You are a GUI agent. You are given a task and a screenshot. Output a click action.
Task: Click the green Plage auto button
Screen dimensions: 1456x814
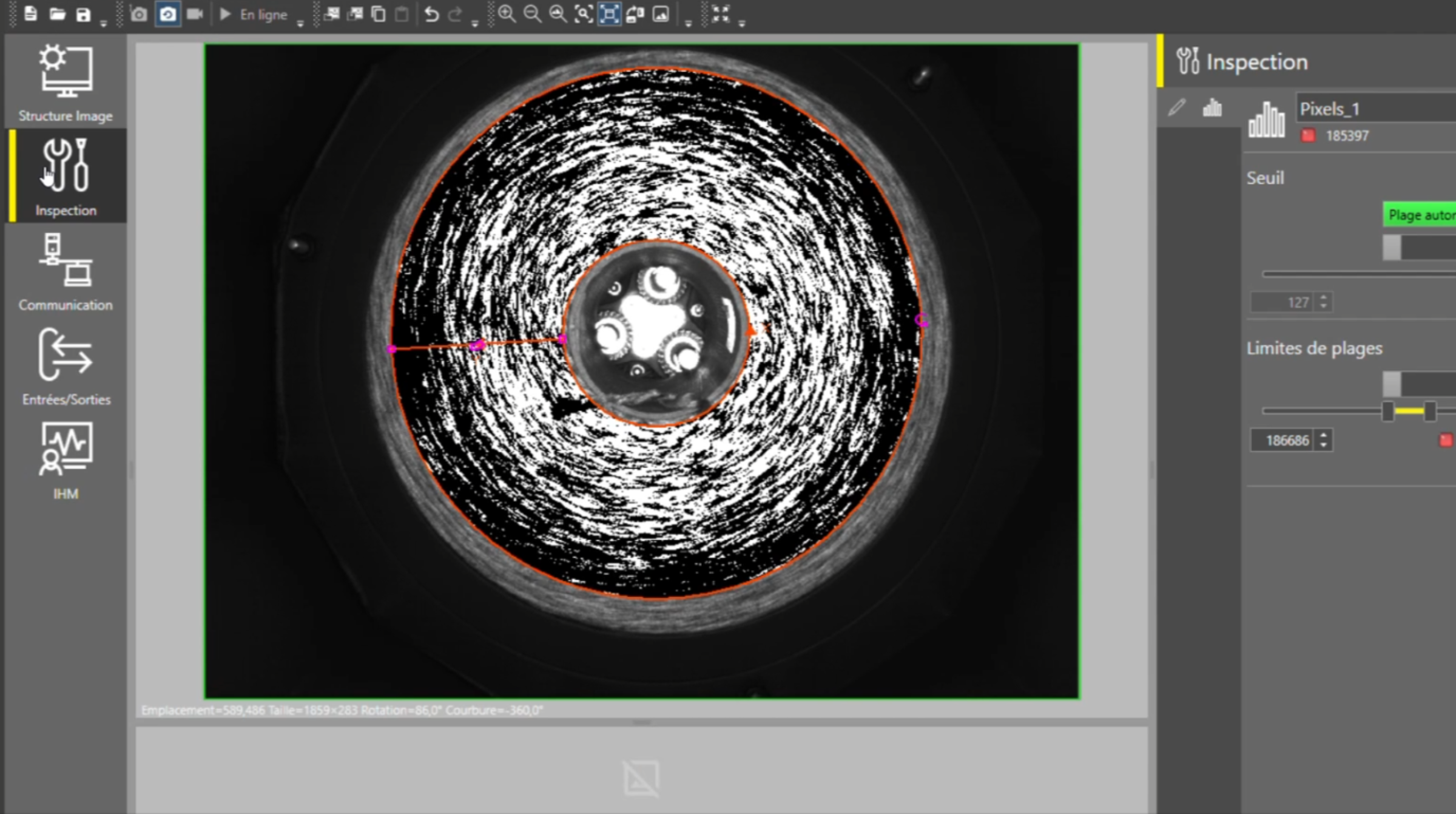click(x=1420, y=215)
